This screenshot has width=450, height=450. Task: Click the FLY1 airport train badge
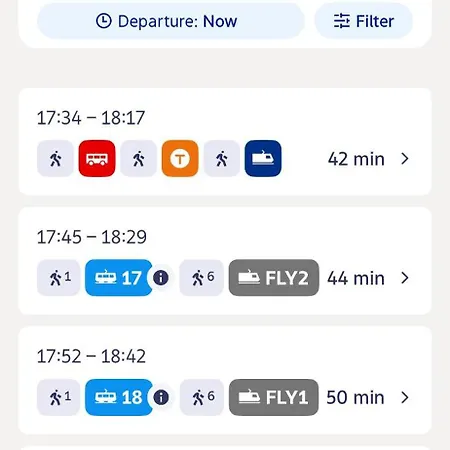[274, 397]
